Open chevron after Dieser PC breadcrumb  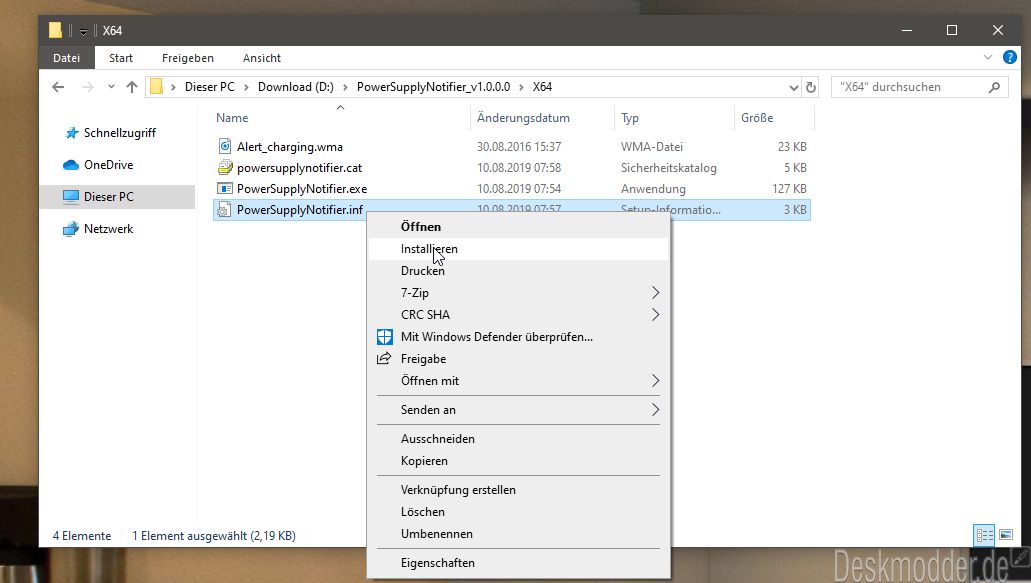247,87
